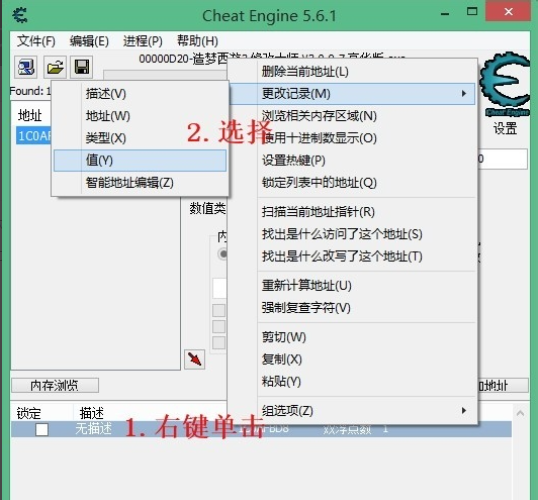The width and height of the screenshot is (538, 500).
Task: Click the open process computer icon
Action: click(26, 67)
